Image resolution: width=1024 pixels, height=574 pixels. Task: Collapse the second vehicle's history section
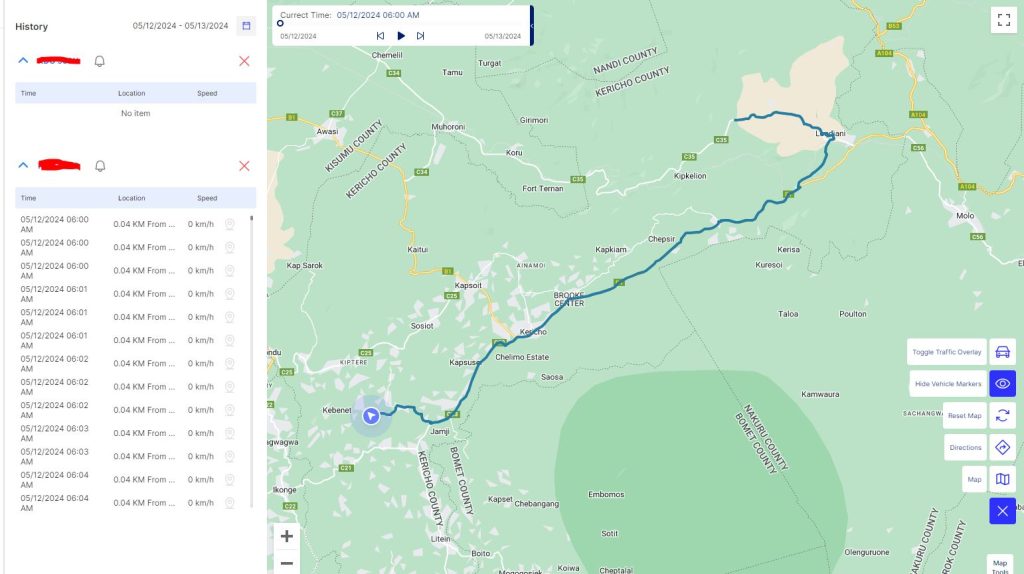click(23, 165)
